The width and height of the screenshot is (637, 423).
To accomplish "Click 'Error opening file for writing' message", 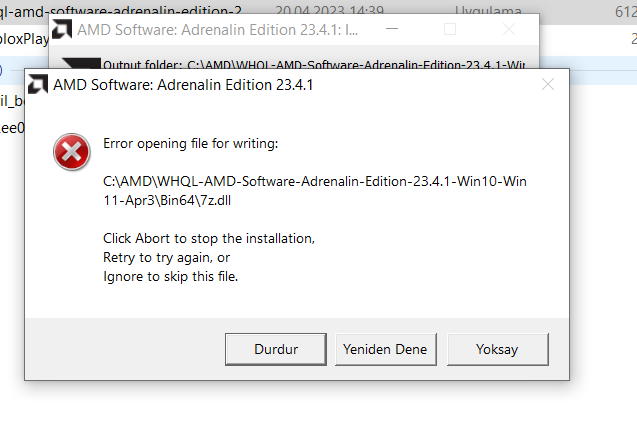I will 190,143.
